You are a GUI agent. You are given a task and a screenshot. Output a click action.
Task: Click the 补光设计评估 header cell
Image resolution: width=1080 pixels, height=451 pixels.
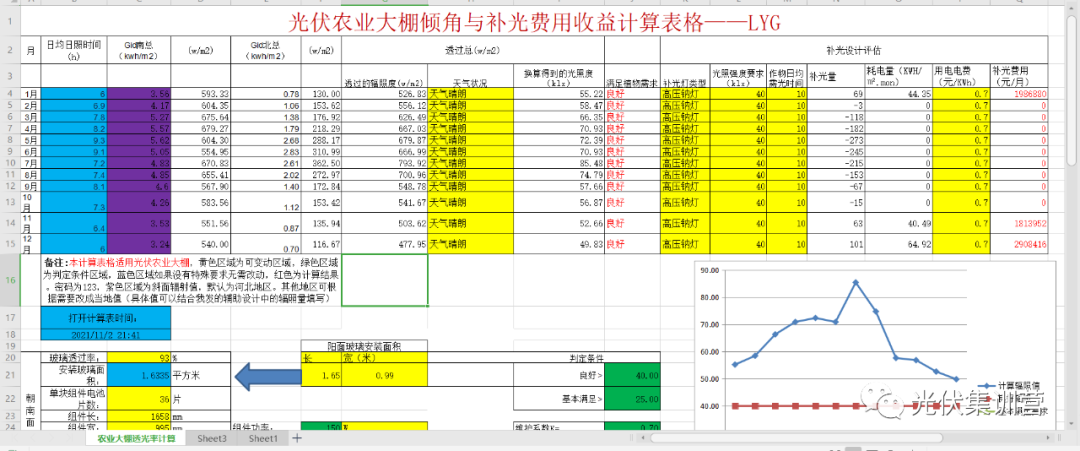(x=854, y=50)
